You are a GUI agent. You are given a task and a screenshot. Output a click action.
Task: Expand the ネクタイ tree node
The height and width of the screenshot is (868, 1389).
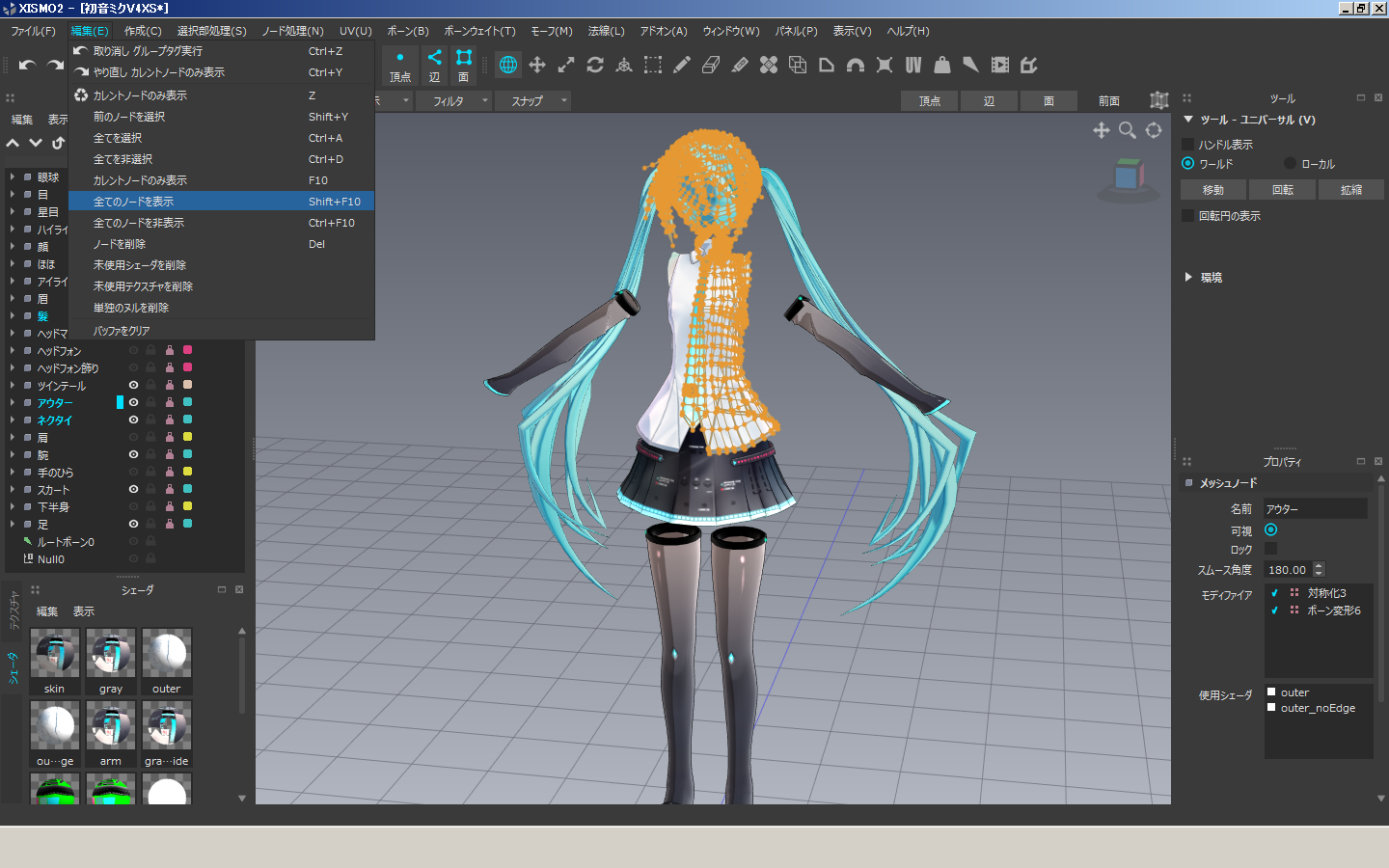[13, 420]
